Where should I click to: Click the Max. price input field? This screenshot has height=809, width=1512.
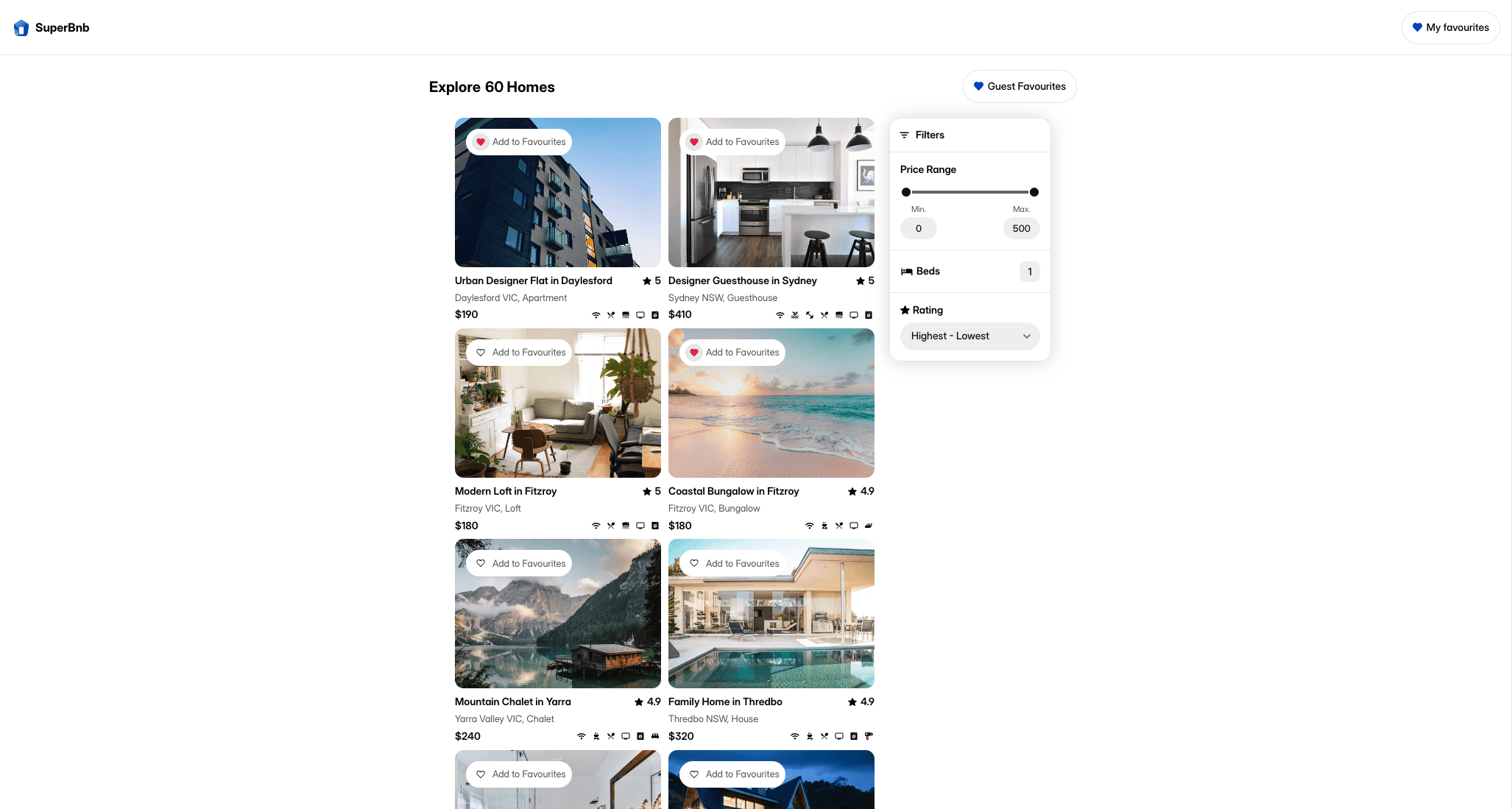click(1022, 229)
